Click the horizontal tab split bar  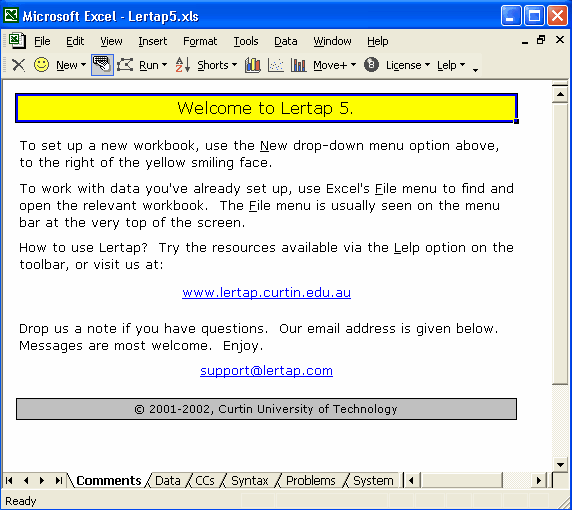pos(403,480)
